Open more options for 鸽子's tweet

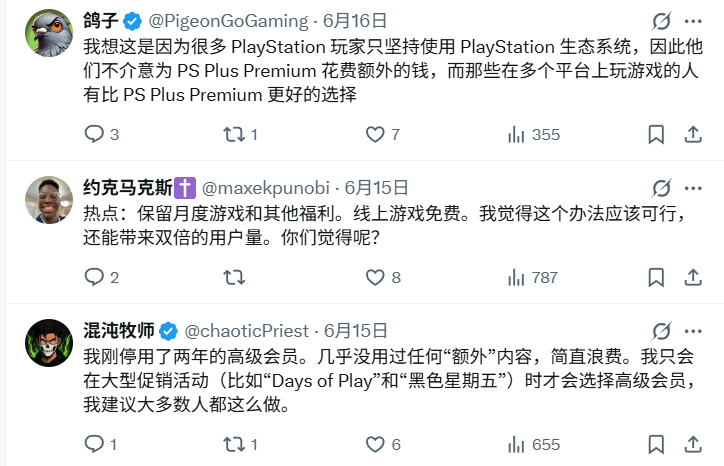(692, 20)
